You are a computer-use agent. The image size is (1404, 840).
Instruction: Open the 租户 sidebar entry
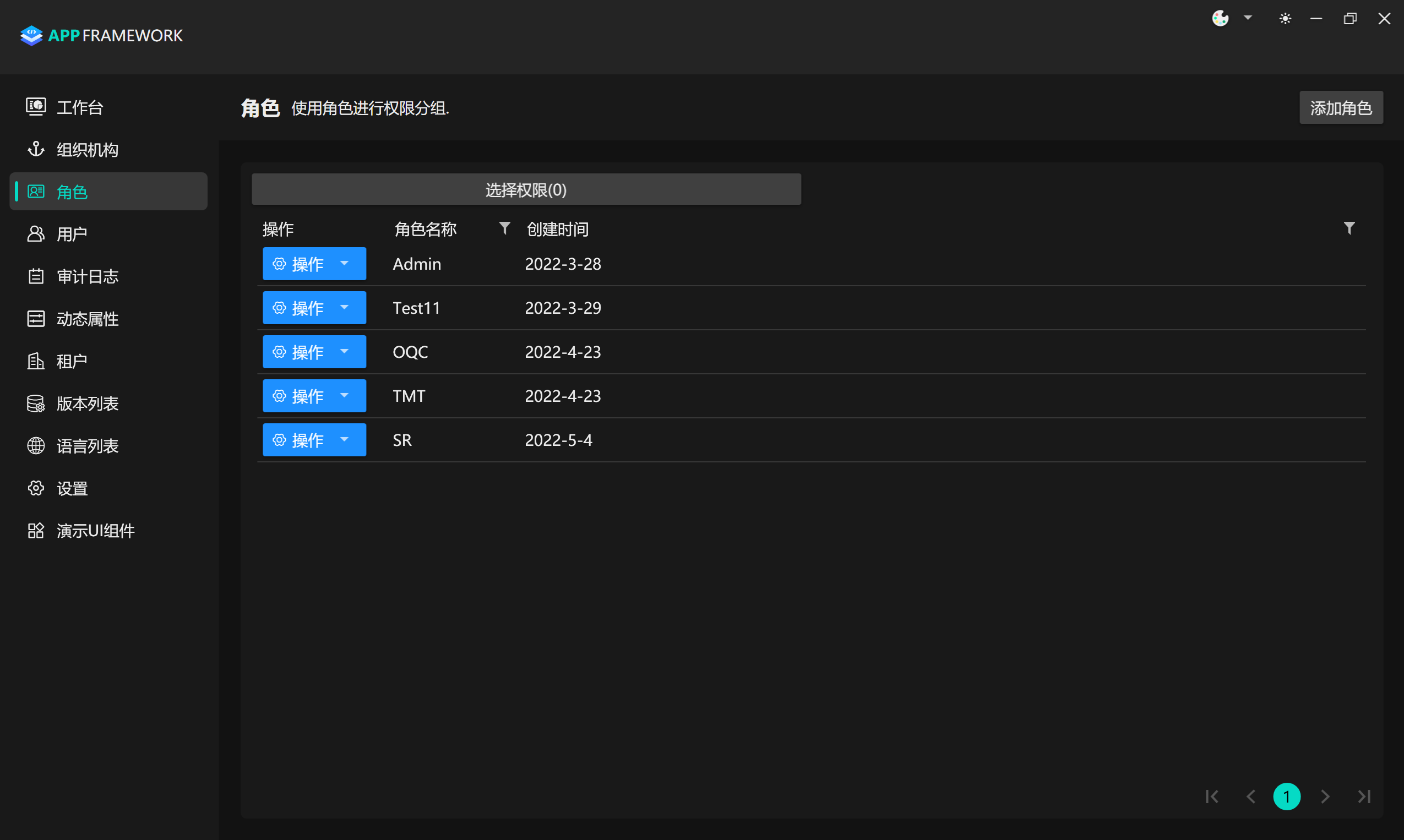(x=108, y=361)
